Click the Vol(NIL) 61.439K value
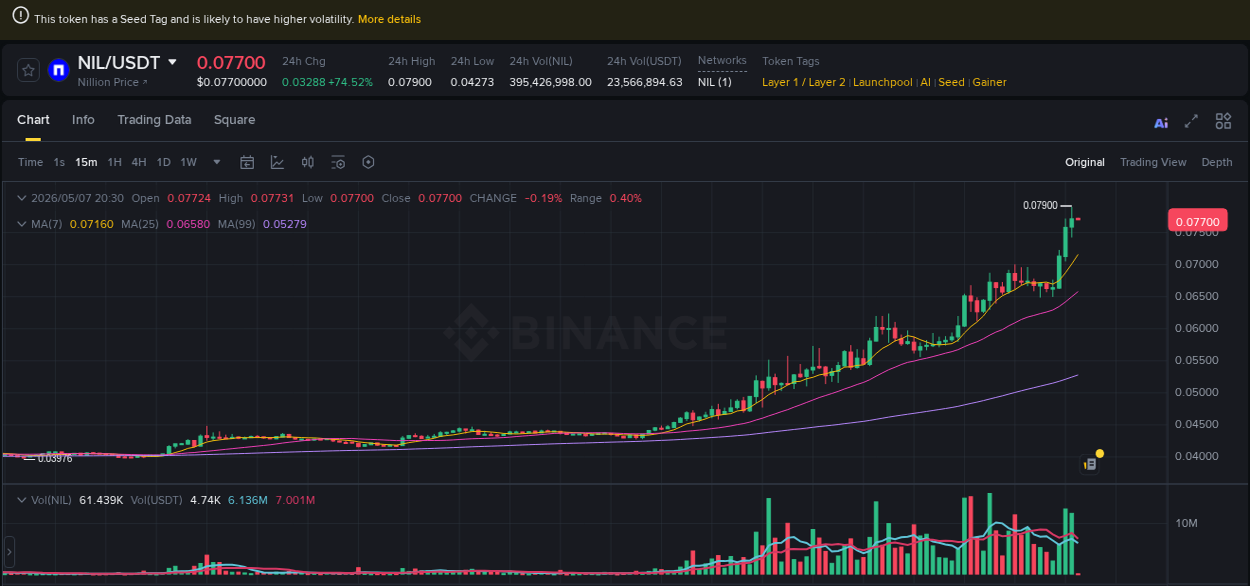The width and height of the screenshot is (1250, 586). pyautogui.click(x=100, y=499)
